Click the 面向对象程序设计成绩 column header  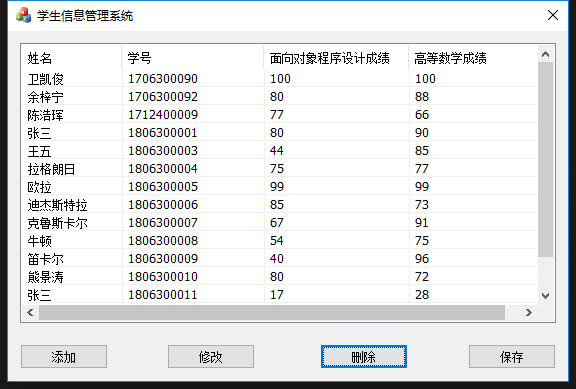(x=336, y=58)
